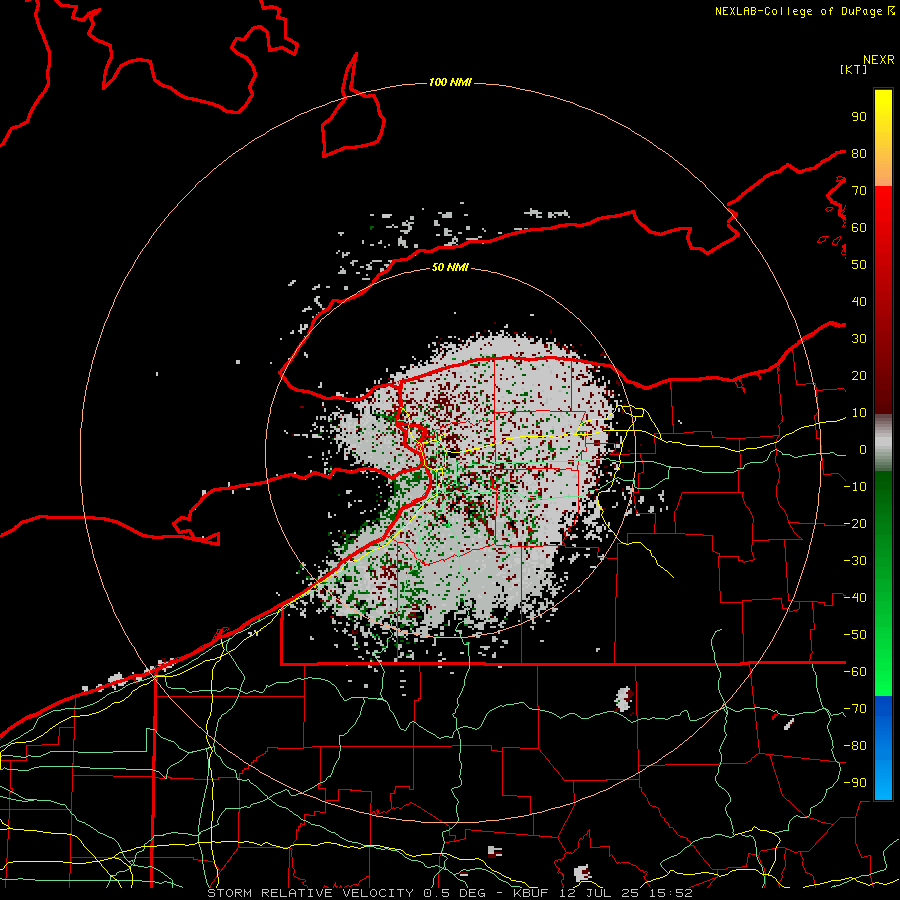Image resolution: width=900 pixels, height=900 pixels.
Task: Click the -30 value on the velocity scale
Action: (x=855, y=561)
